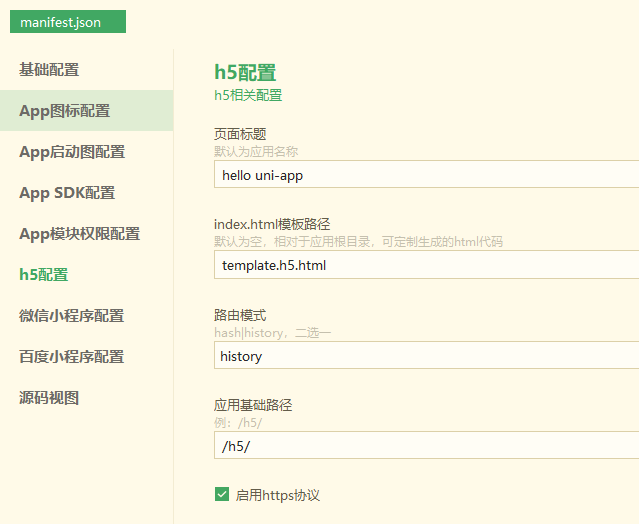The height and width of the screenshot is (524, 639).
Task: Click the 启用https协议 label text
Action: (x=277, y=495)
